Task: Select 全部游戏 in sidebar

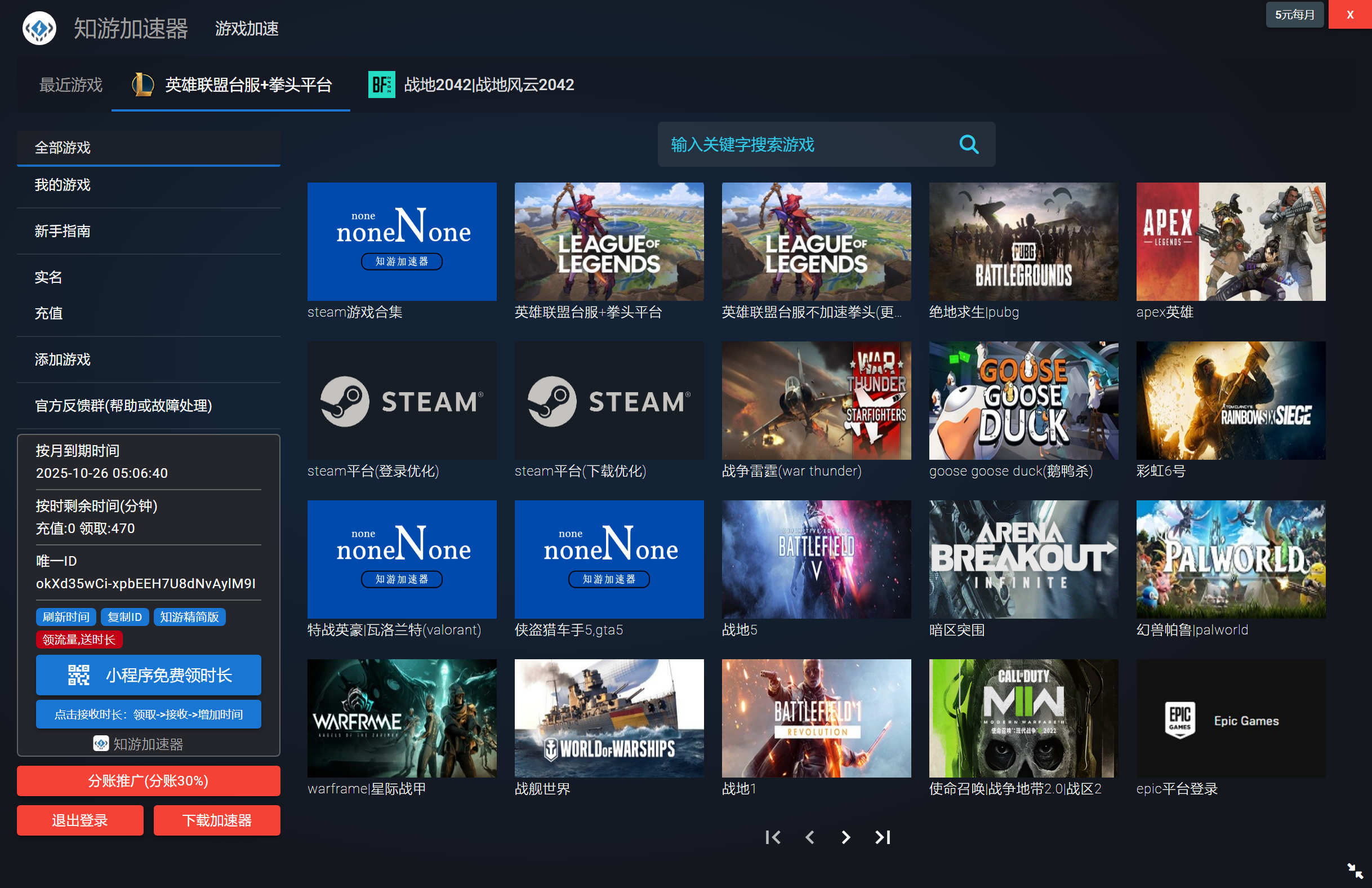Action: tap(148, 148)
